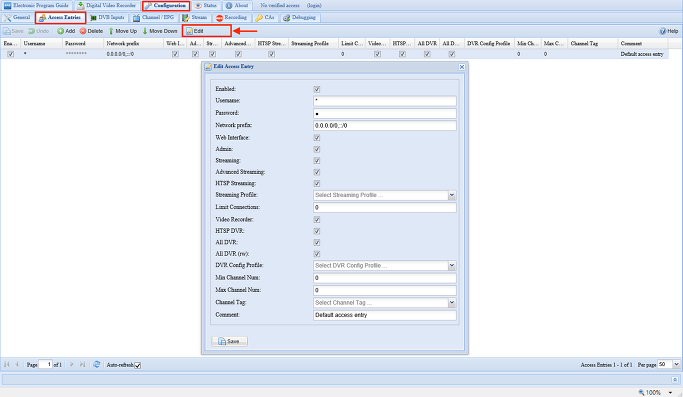Open the Per page dropdown

click(x=676, y=364)
